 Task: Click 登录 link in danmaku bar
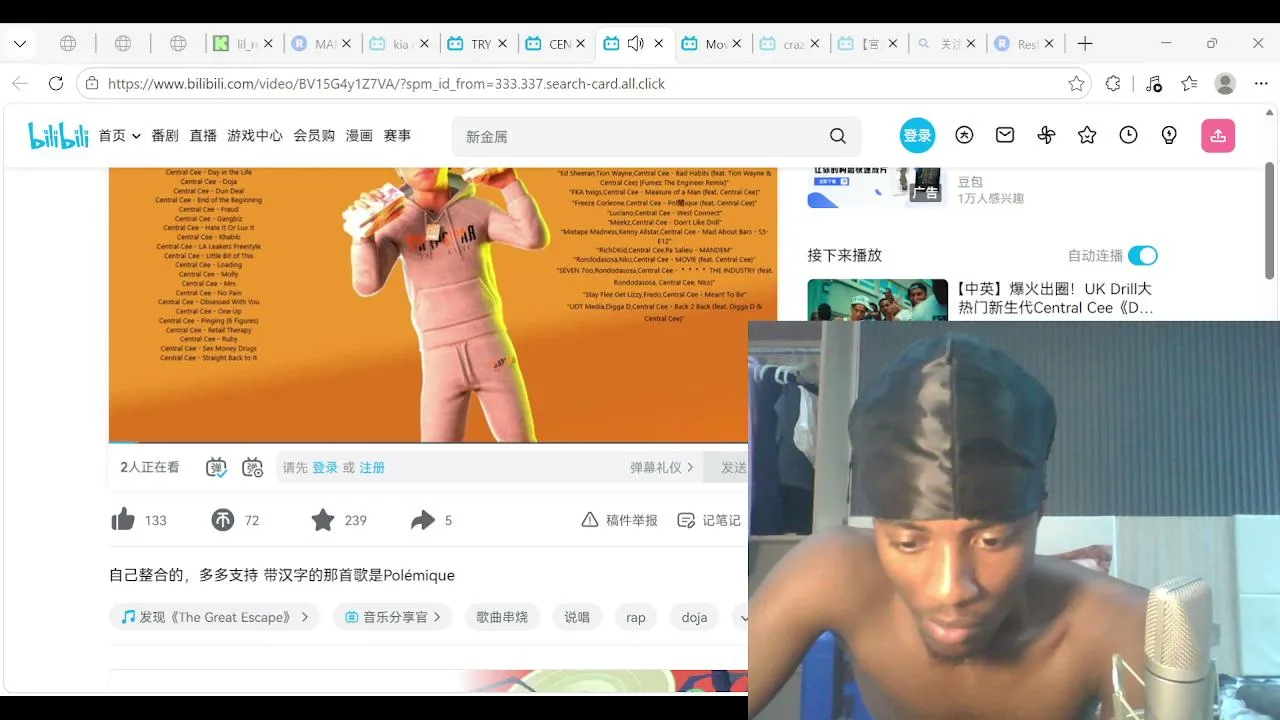tap(325, 467)
